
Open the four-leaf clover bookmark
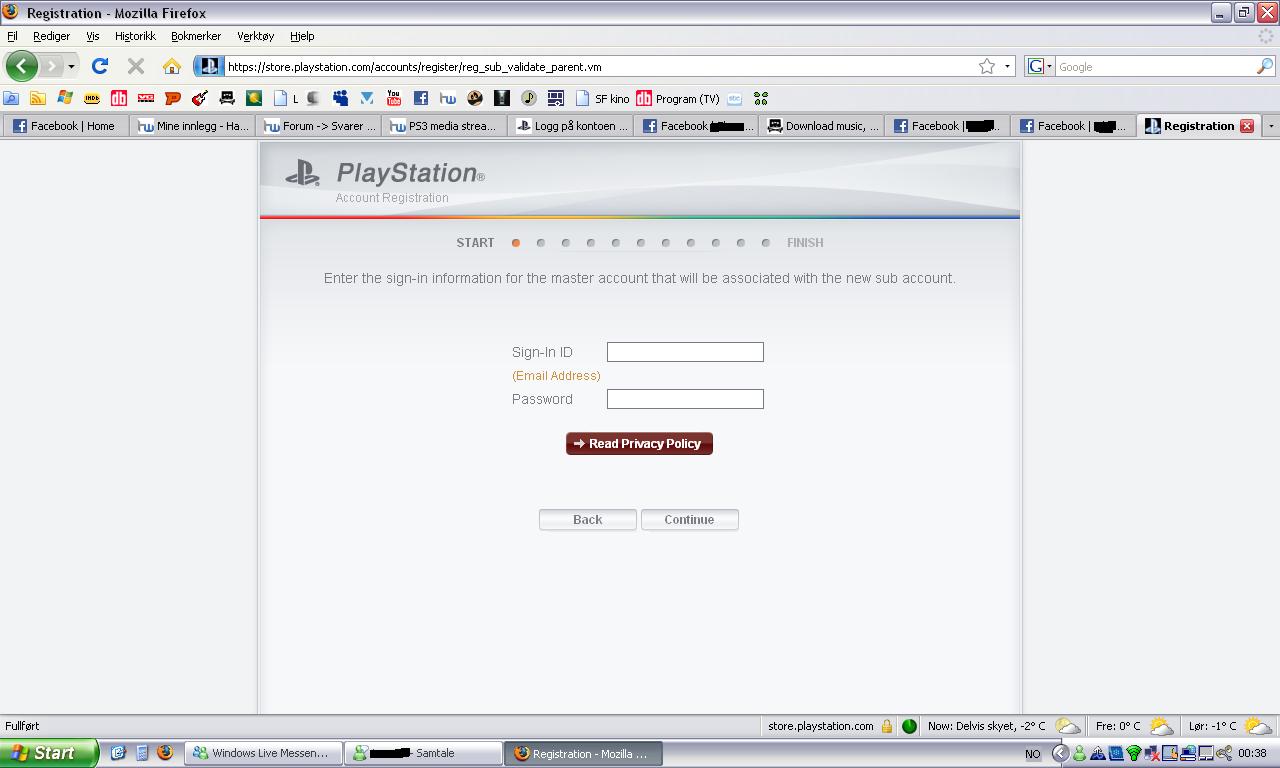tap(761, 98)
